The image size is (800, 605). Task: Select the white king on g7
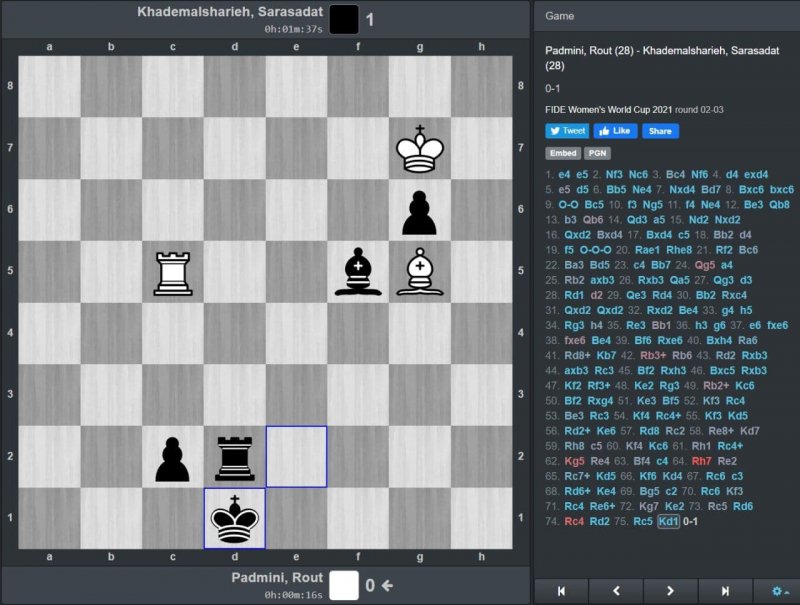point(420,149)
